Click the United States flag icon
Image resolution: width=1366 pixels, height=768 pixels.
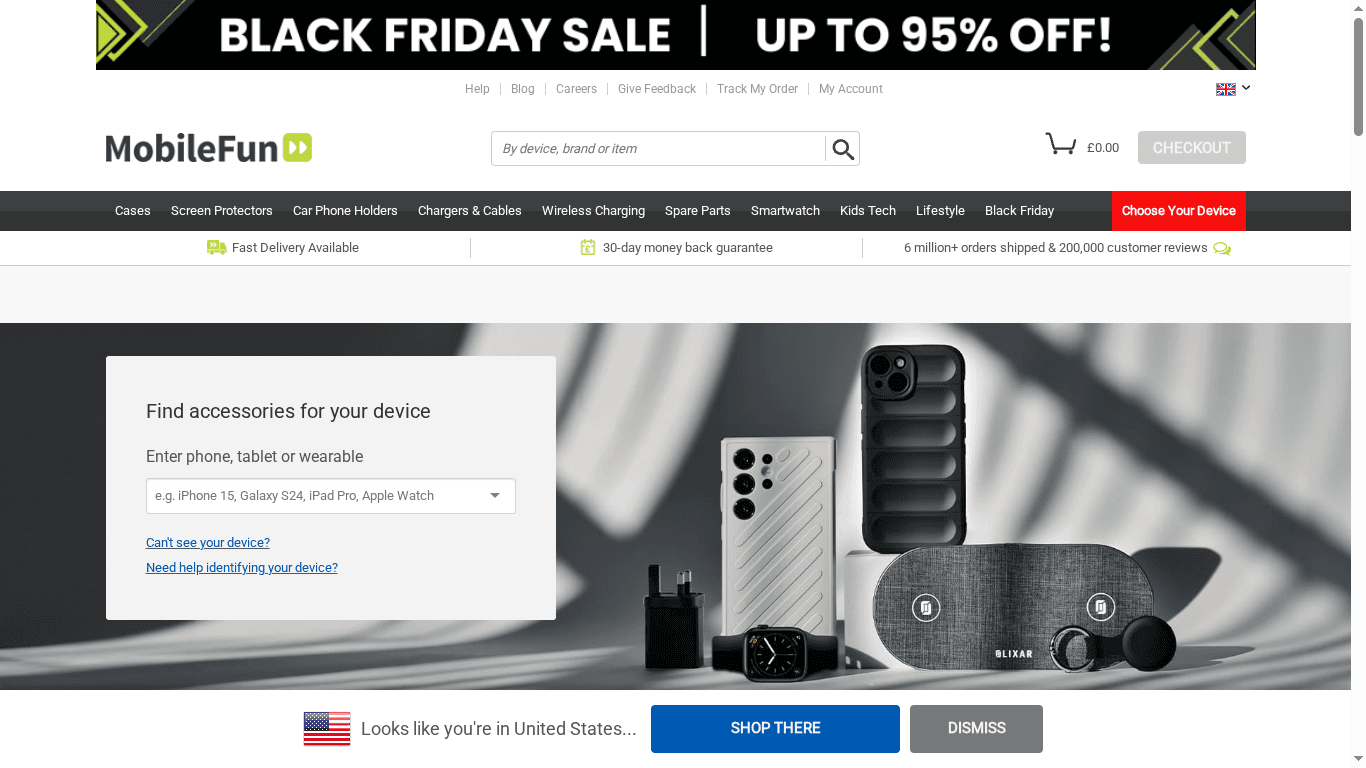click(326, 729)
